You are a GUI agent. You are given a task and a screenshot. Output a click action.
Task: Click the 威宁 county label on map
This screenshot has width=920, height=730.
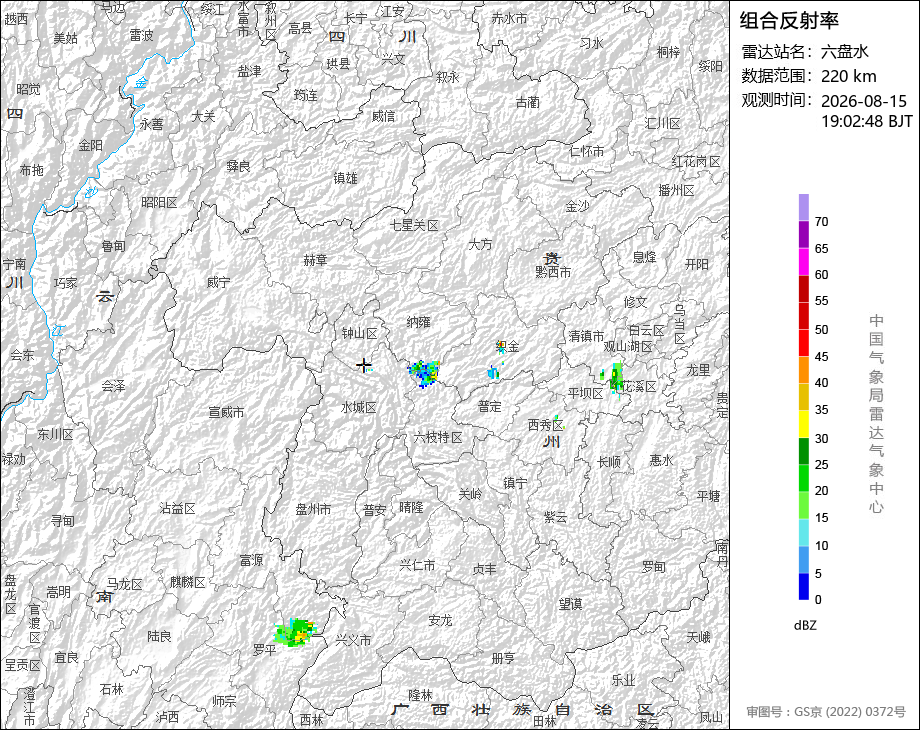tap(218, 283)
